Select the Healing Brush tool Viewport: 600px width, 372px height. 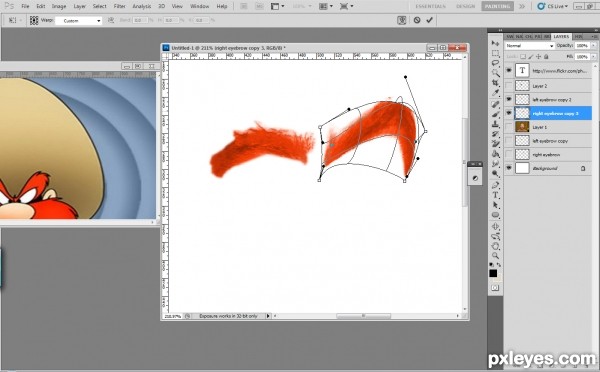495,104
